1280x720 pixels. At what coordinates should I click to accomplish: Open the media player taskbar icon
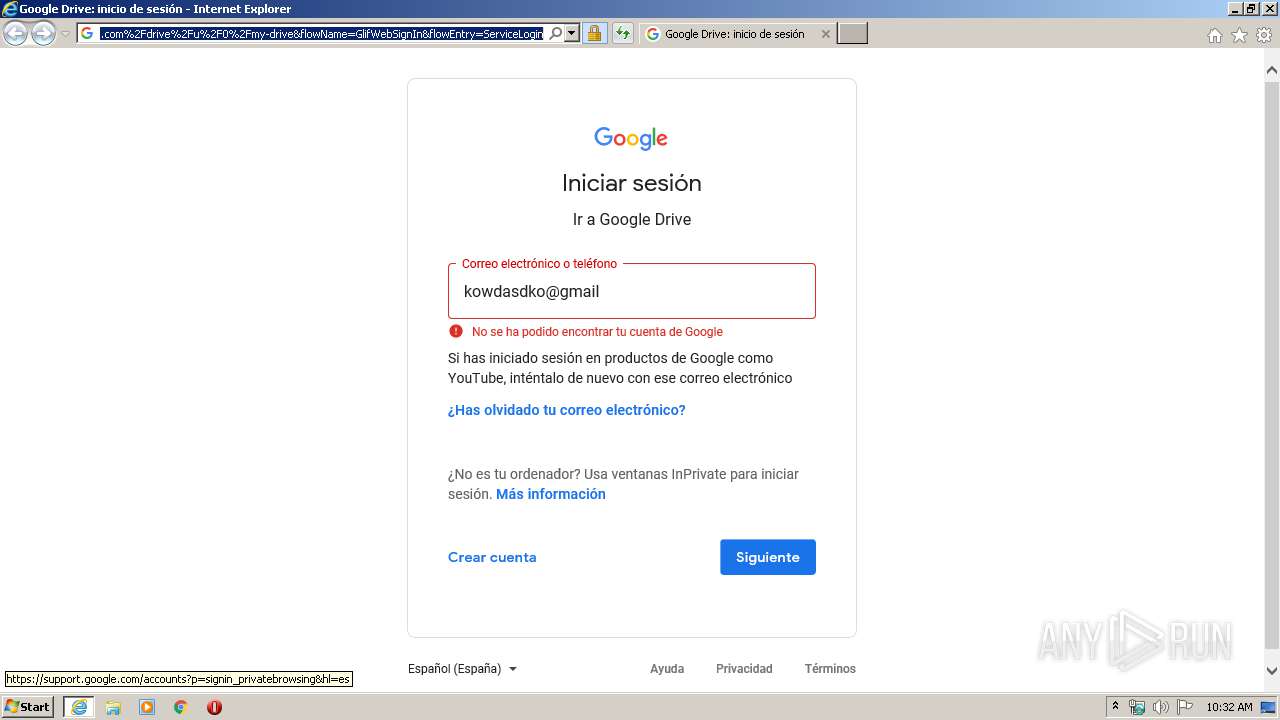(x=147, y=707)
